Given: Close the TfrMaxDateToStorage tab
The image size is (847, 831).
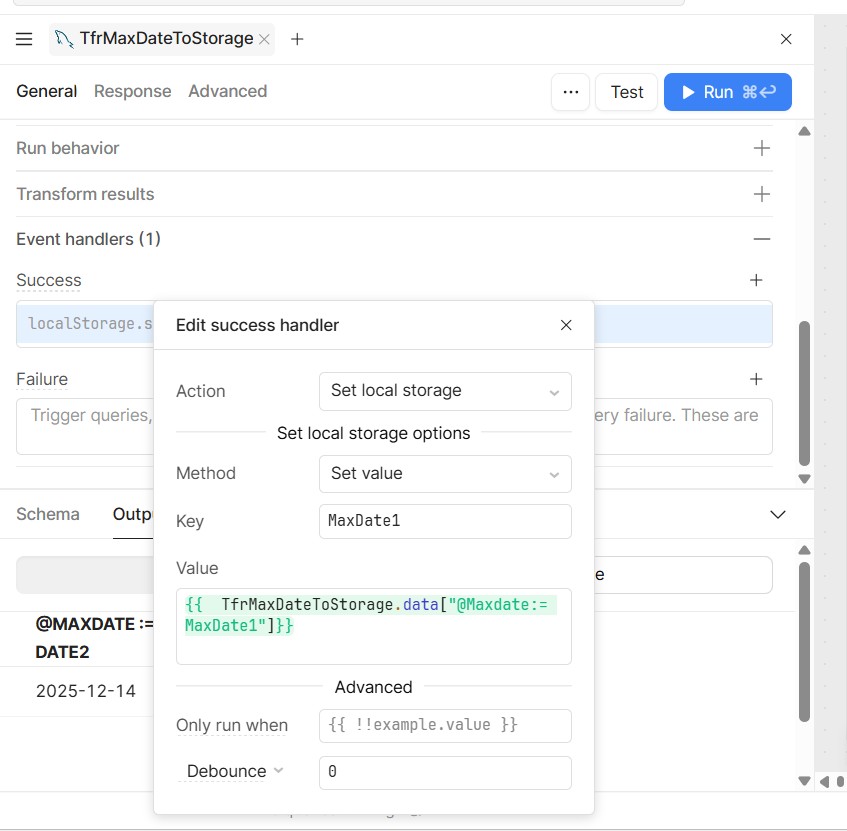Looking at the screenshot, I should click(264, 39).
